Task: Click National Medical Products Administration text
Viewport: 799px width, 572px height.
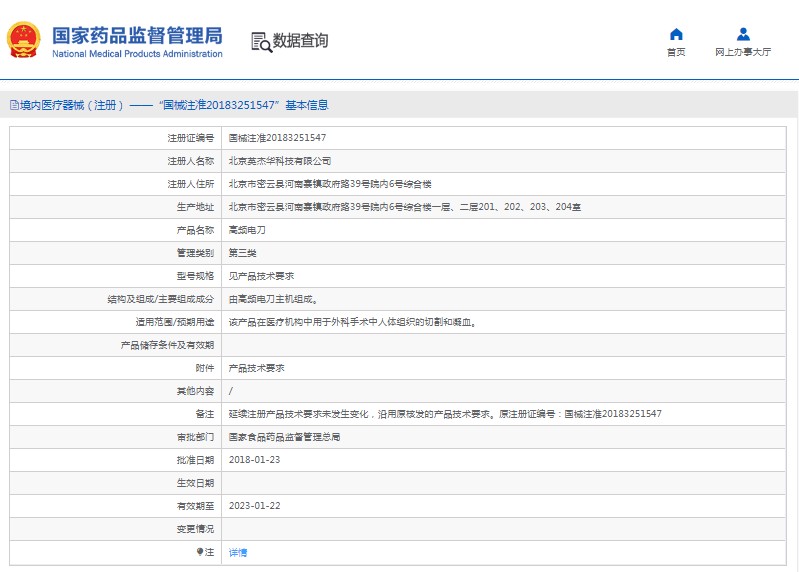Action: pyautogui.click(x=137, y=53)
